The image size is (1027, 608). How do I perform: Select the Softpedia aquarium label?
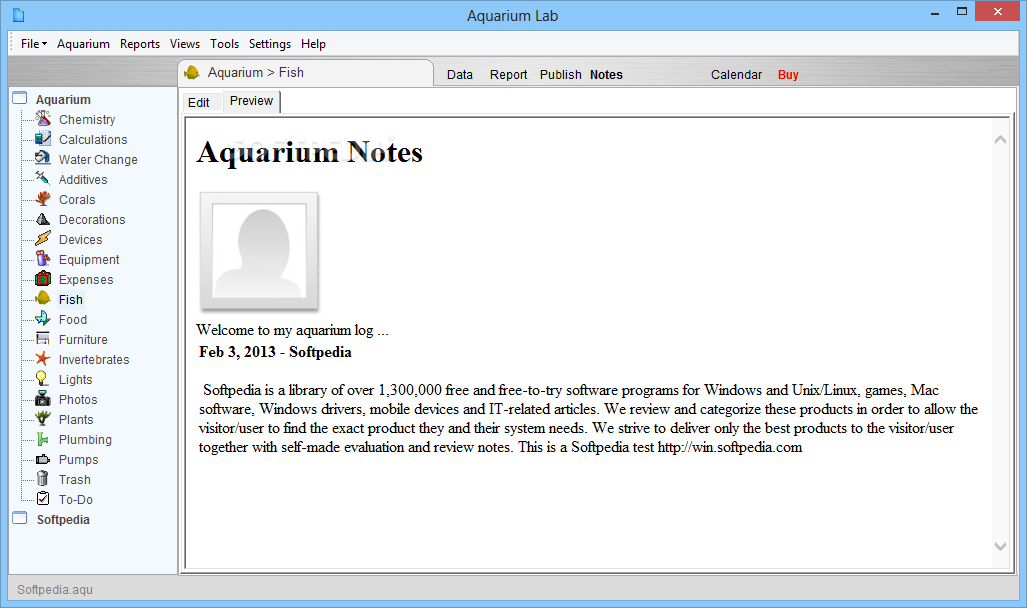point(63,520)
